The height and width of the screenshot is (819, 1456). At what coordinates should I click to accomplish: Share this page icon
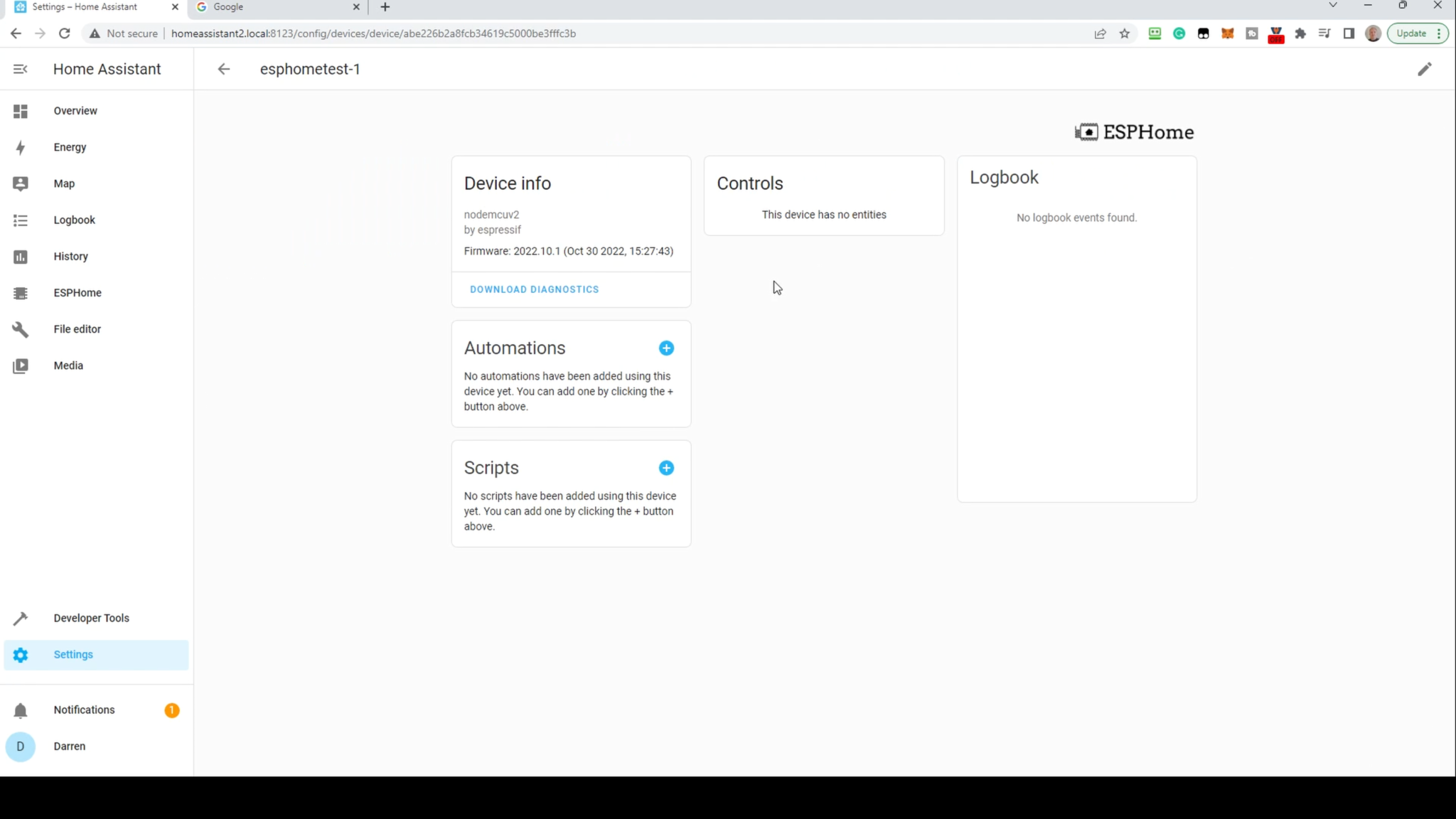coord(1101,33)
